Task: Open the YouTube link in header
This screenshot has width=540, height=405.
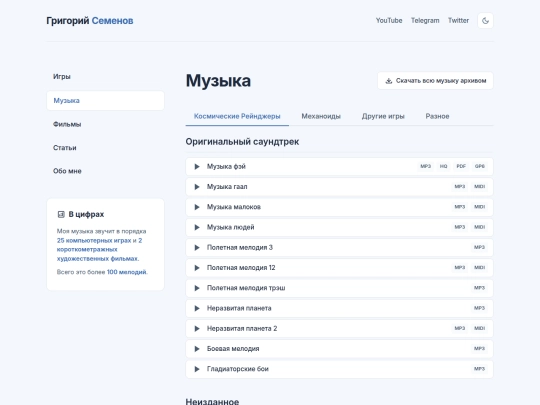Action: point(389,21)
